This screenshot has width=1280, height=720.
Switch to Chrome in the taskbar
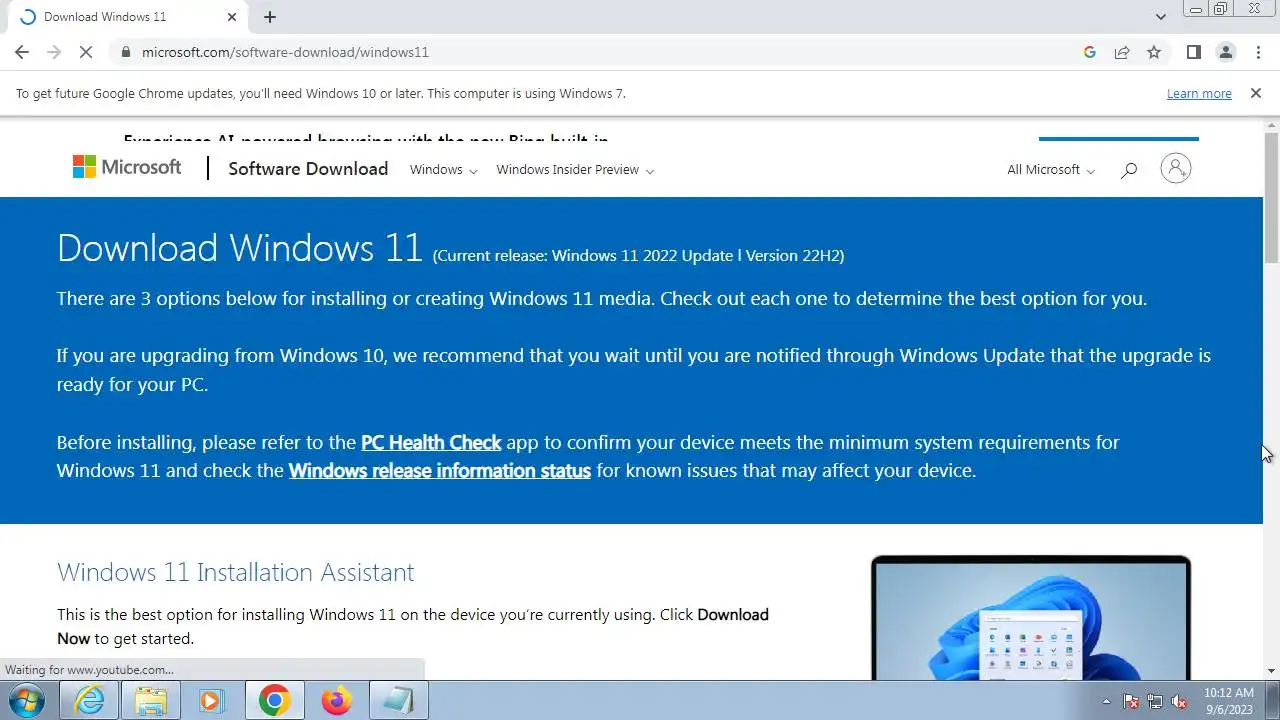[274, 701]
